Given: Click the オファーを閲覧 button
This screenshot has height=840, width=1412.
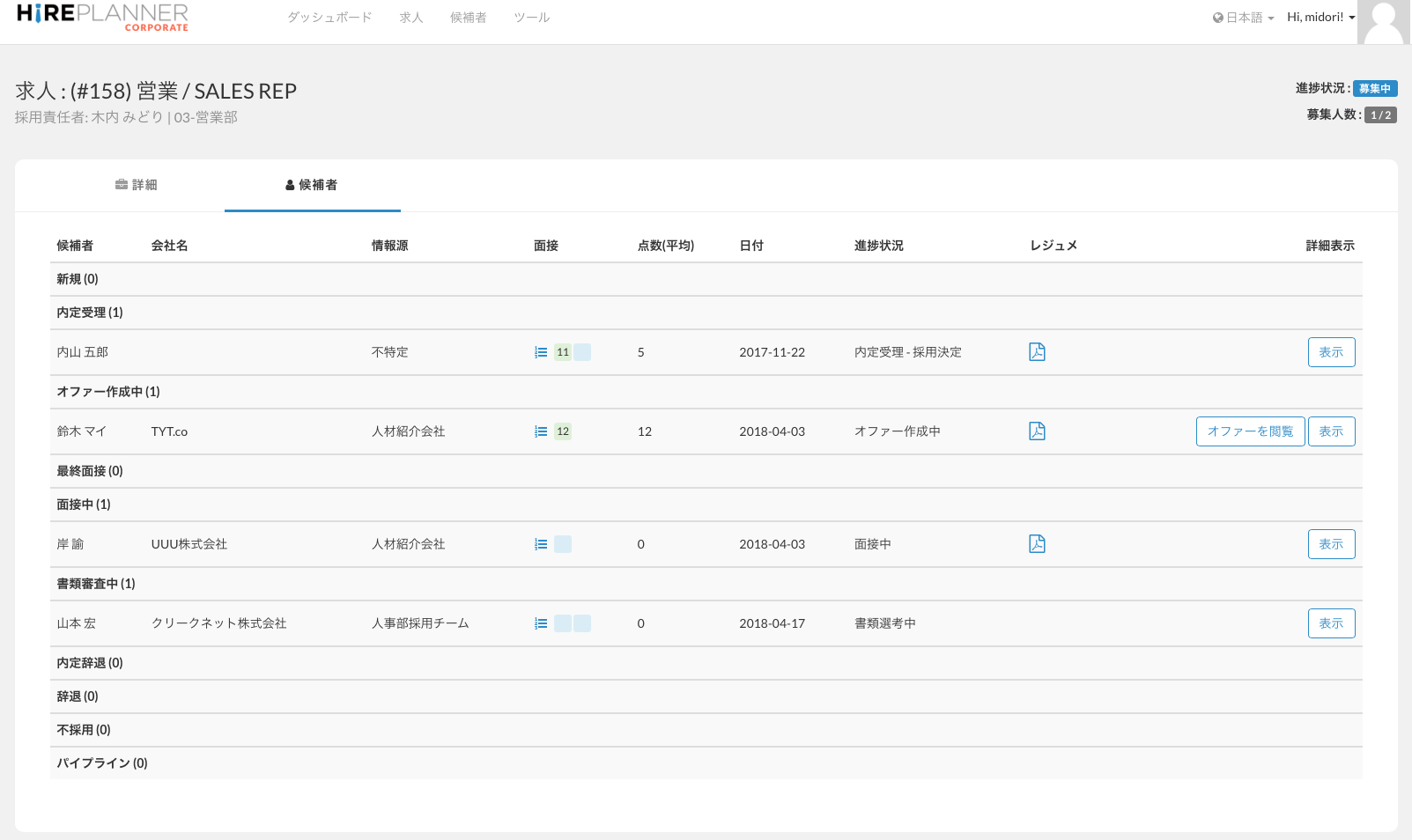Looking at the screenshot, I should pyautogui.click(x=1250, y=431).
